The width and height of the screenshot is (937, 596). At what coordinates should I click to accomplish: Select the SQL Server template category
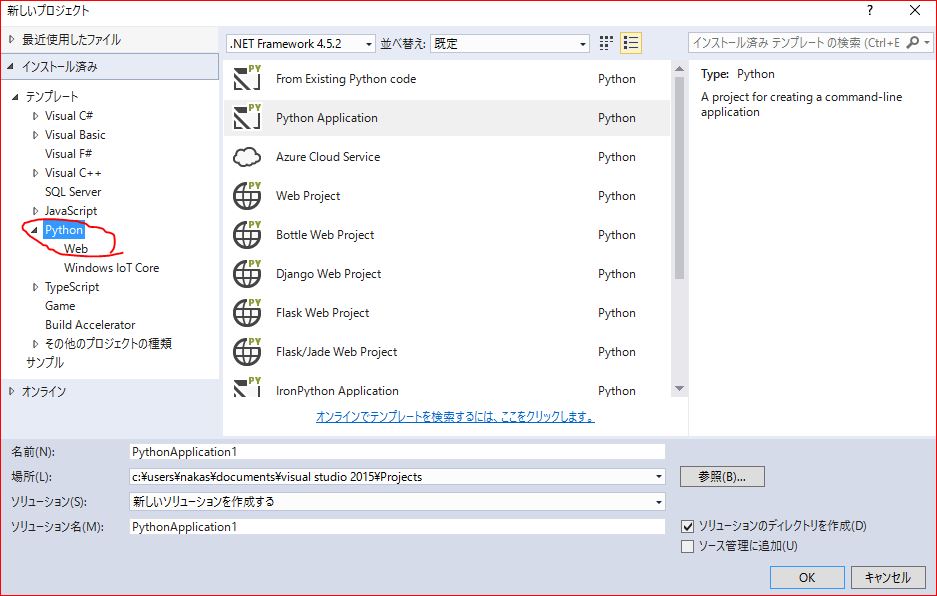click(73, 192)
